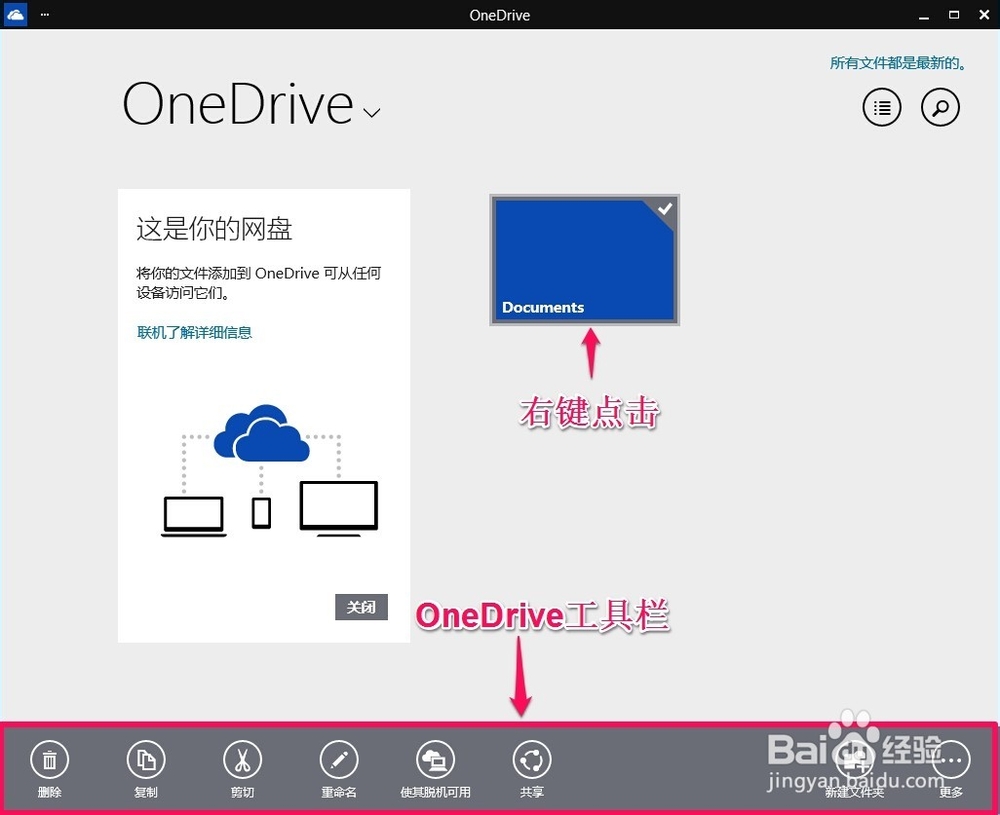Maximize the OneDrive window
This screenshot has width=1000, height=815.
[954, 15]
